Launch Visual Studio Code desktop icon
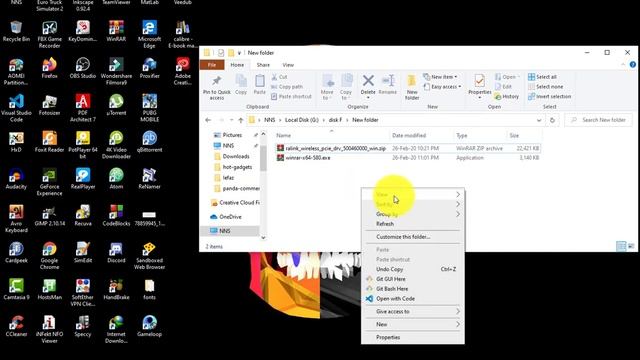This screenshot has height=360, width=640. (x=16, y=108)
